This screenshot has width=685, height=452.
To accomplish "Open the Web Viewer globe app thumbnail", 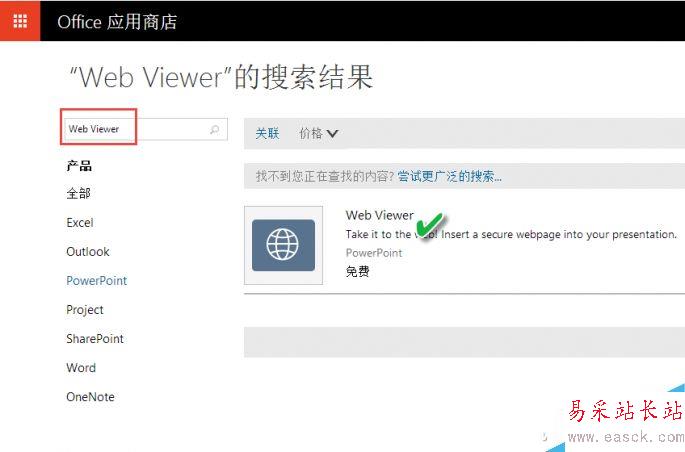I will (284, 245).
